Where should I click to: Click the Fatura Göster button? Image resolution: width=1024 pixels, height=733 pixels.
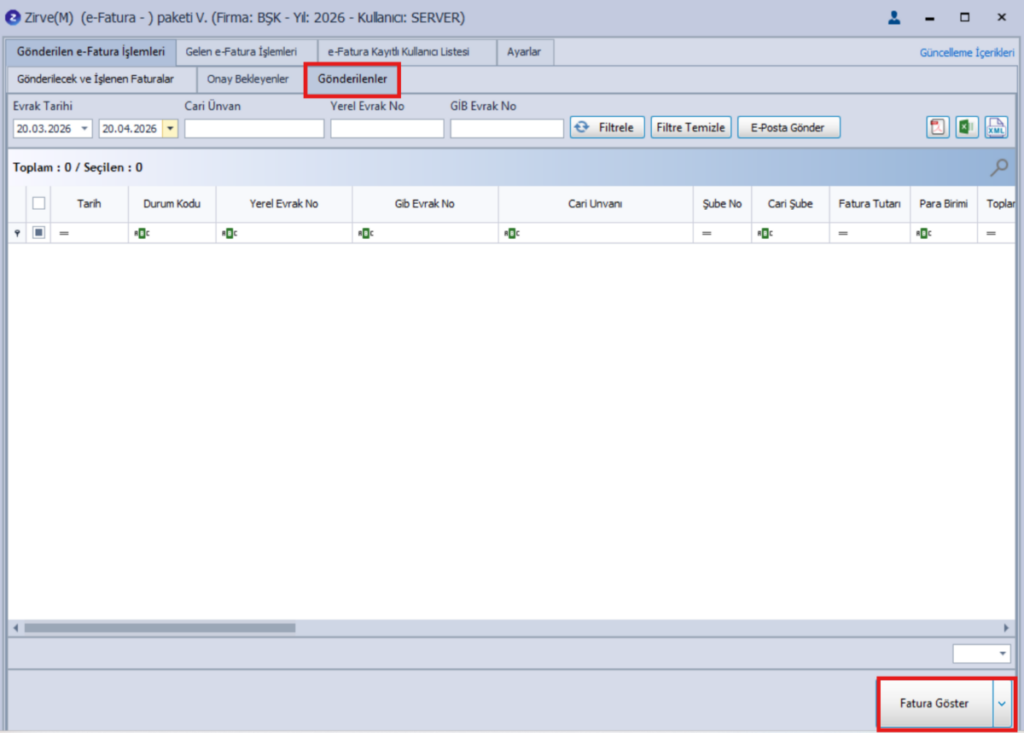point(935,704)
